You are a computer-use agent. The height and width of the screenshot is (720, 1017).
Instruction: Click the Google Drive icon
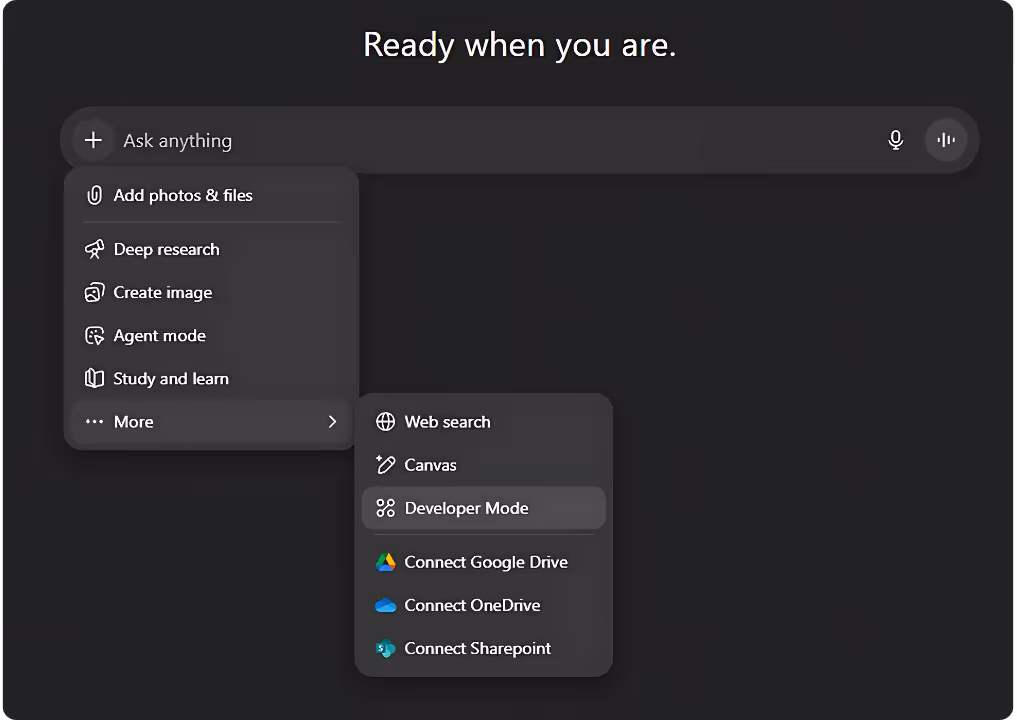click(x=385, y=562)
